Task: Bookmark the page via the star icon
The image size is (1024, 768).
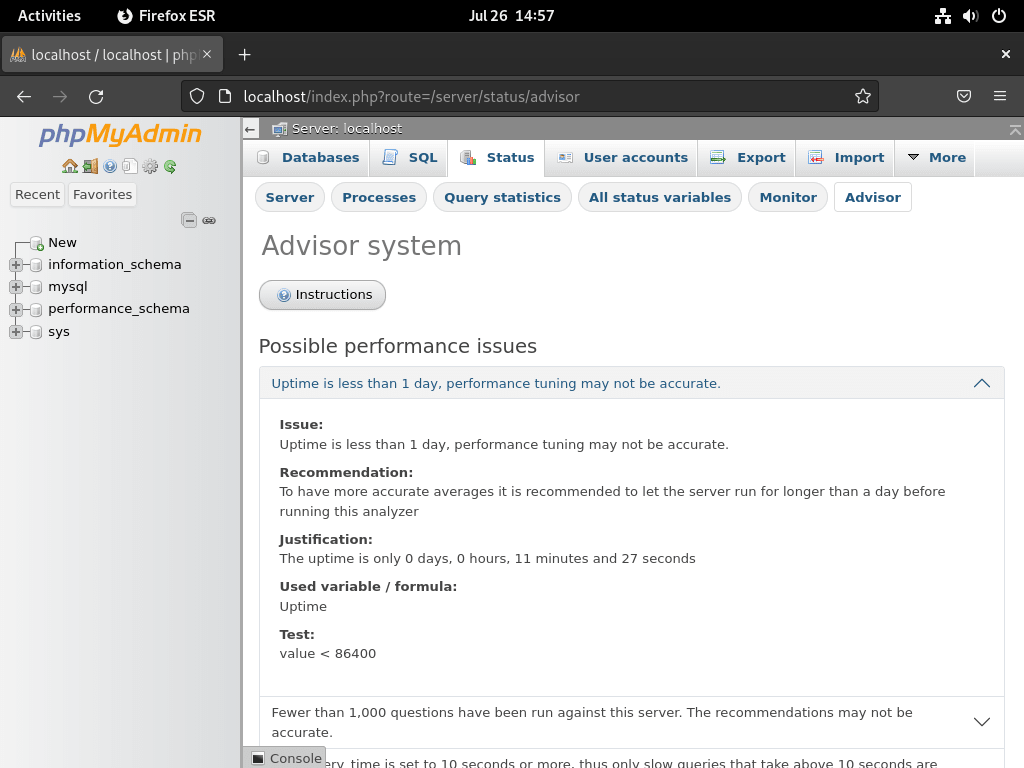Action: (862, 96)
